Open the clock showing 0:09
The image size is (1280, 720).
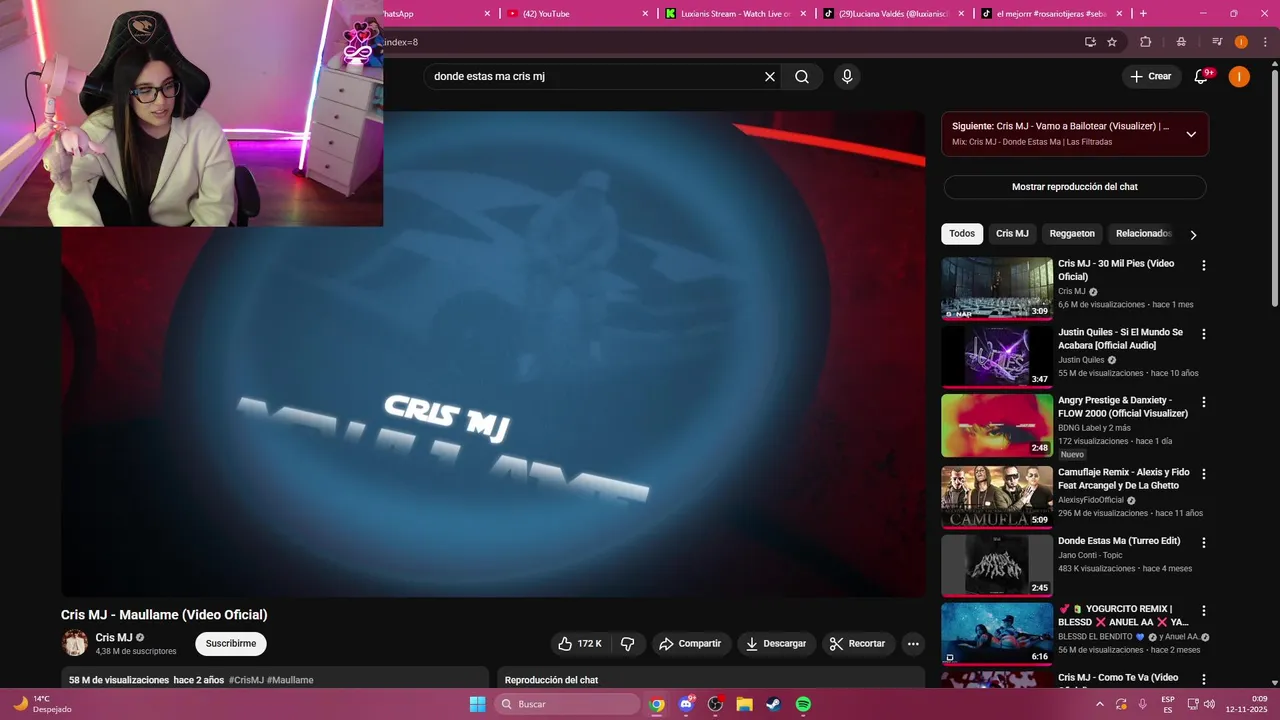1246,704
